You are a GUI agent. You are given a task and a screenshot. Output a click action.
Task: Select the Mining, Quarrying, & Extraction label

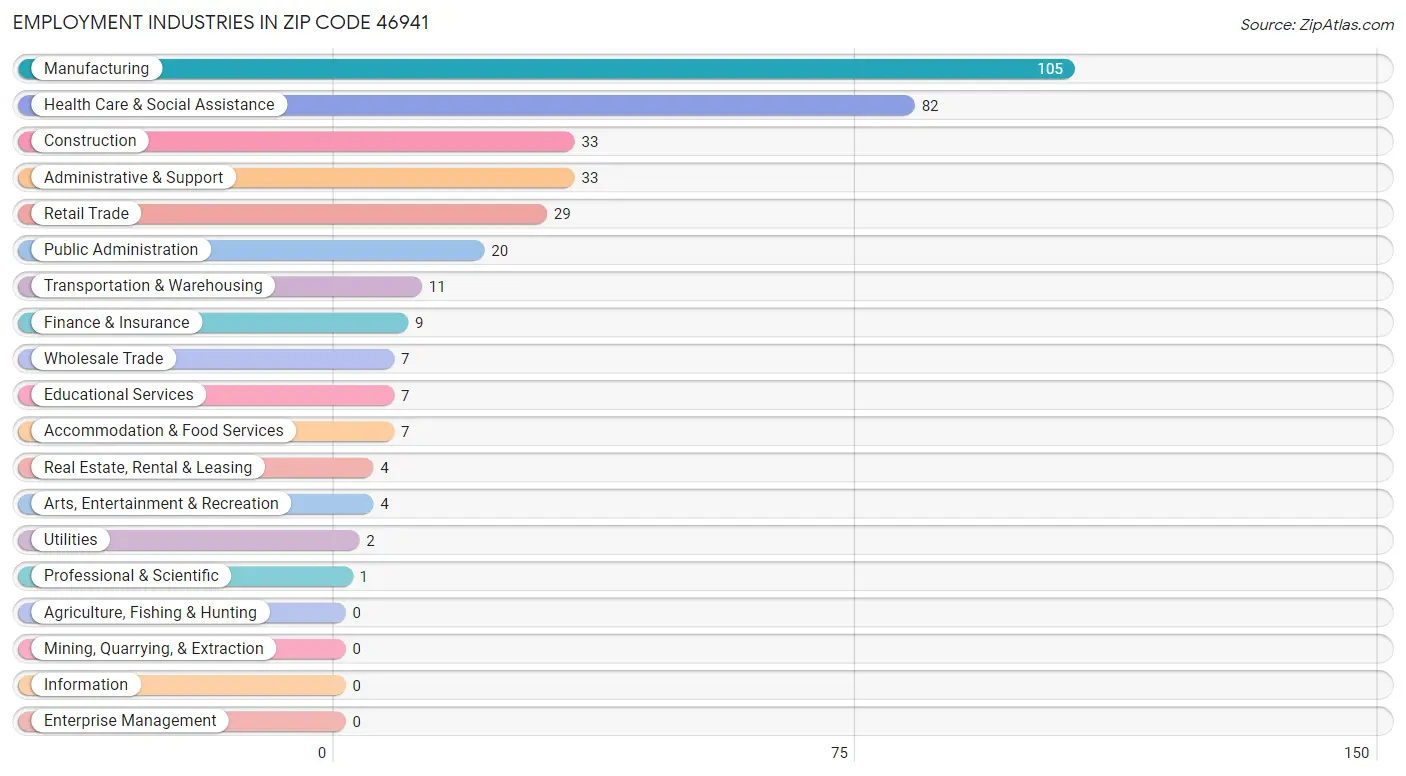click(x=154, y=648)
